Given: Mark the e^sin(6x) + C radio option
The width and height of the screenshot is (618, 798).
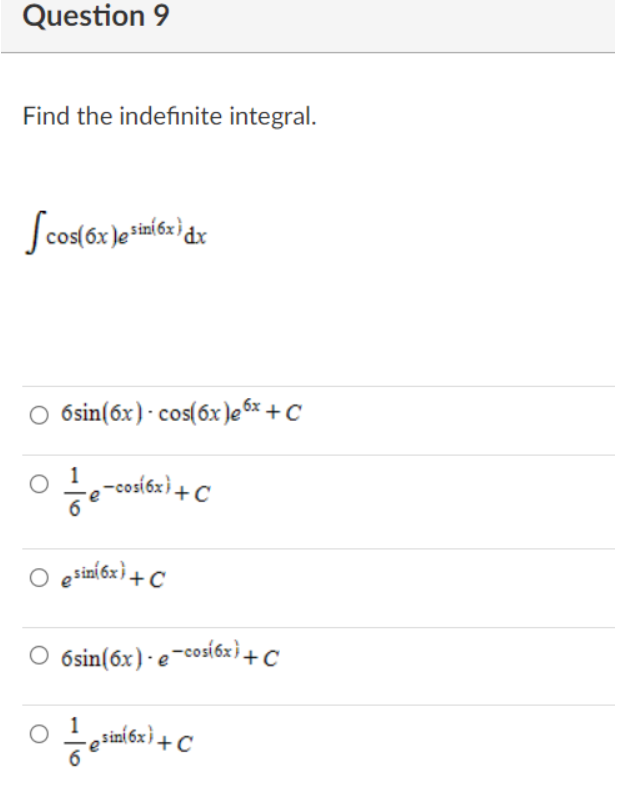Looking at the screenshot, I should click(39, 578).
